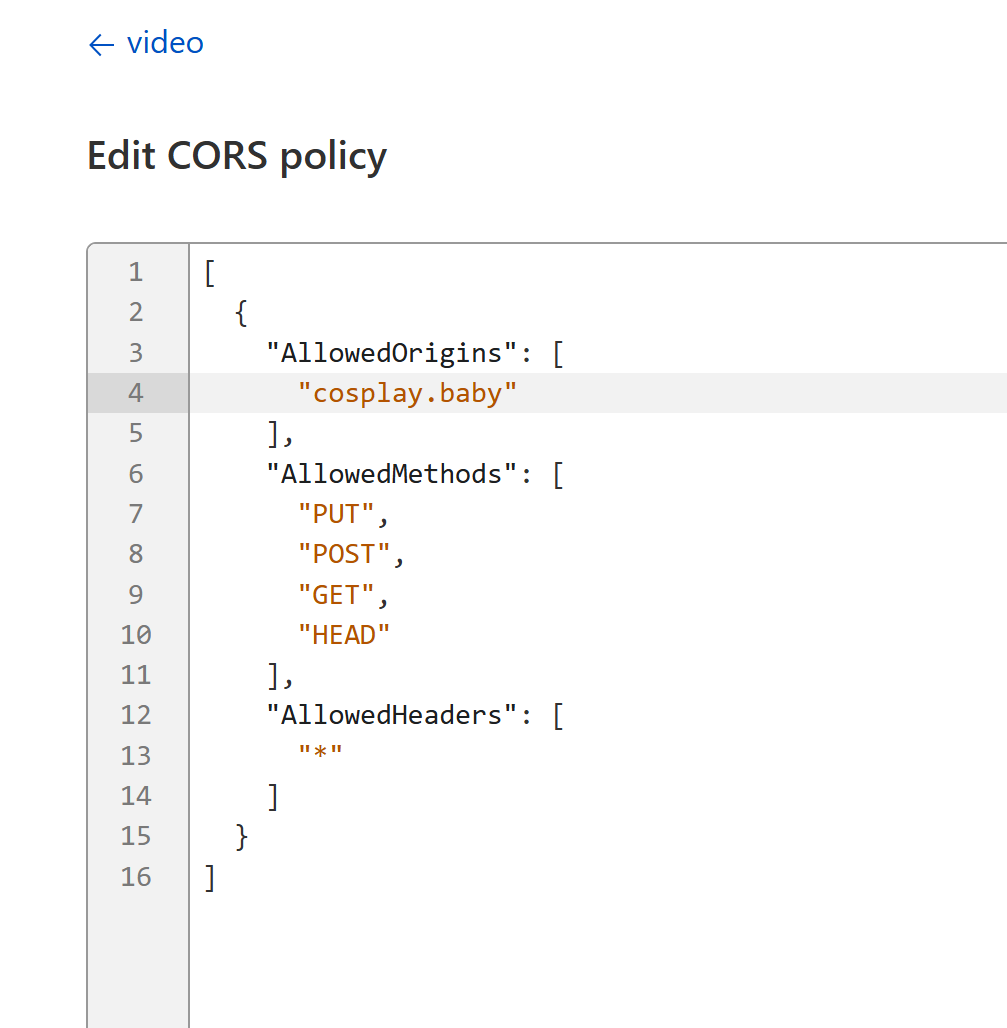Place cursor on the "POST" method
Screen dimensions: 1007x1028
click(344, 554)
